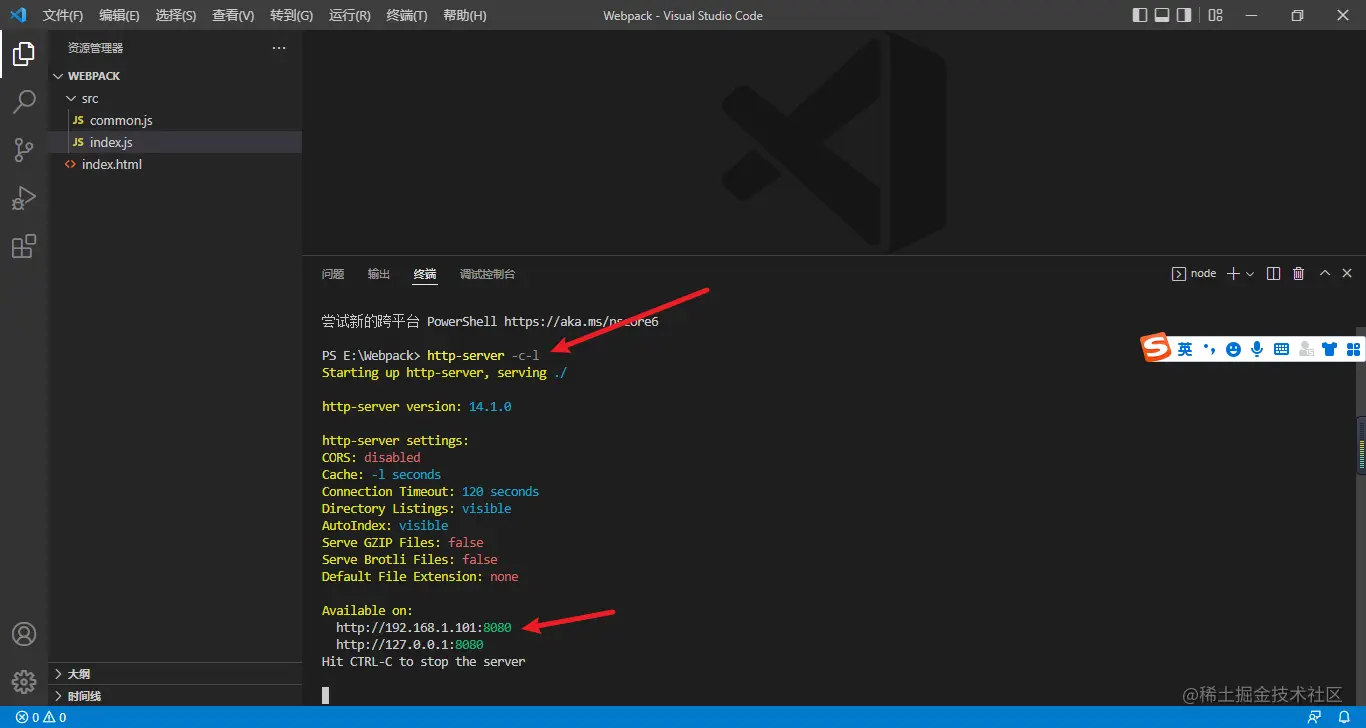
Task: Open index.js in the explorer
Action: pos(111,142)
